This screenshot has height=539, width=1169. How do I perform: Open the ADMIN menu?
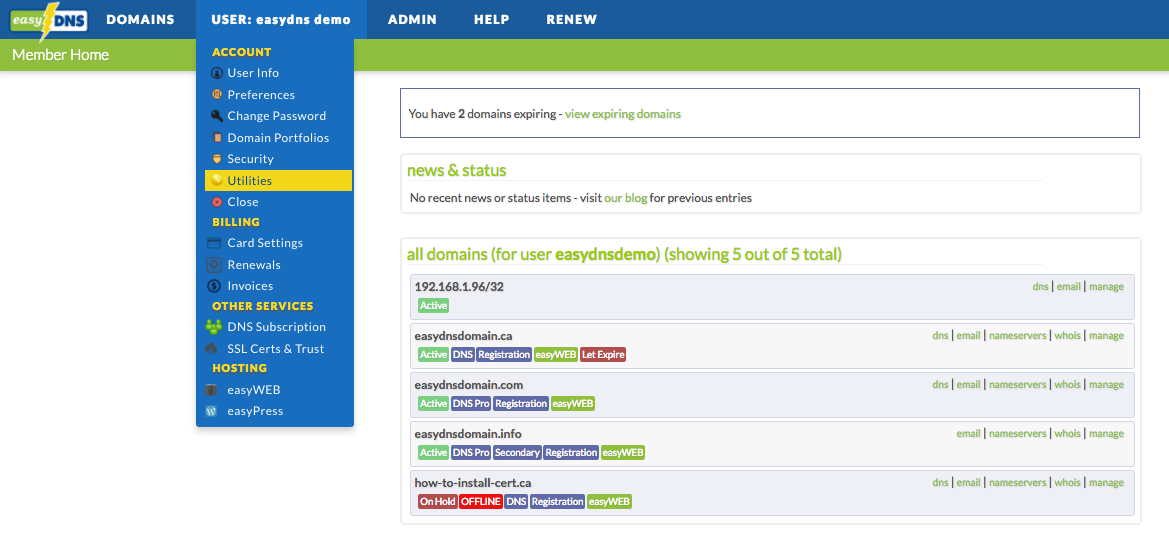(x=412, y=20)
